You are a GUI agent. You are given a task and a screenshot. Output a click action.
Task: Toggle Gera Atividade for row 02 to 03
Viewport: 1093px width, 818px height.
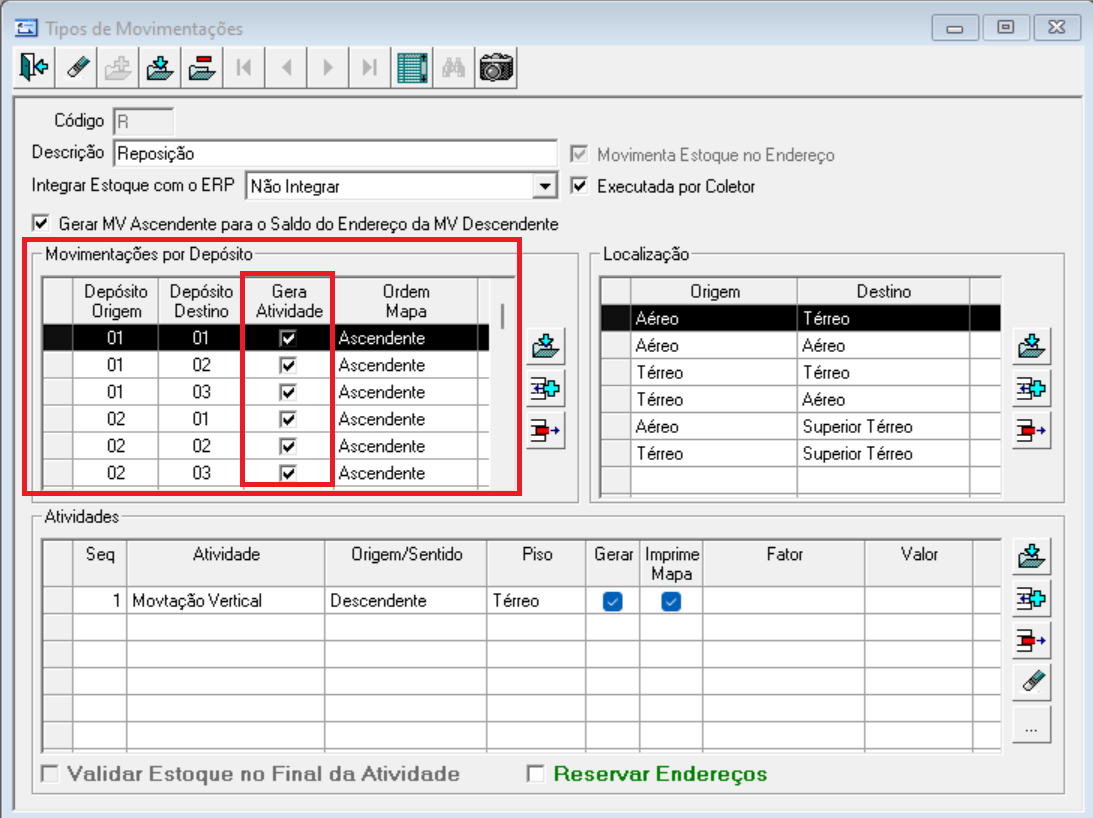click(x=287, y=473)
